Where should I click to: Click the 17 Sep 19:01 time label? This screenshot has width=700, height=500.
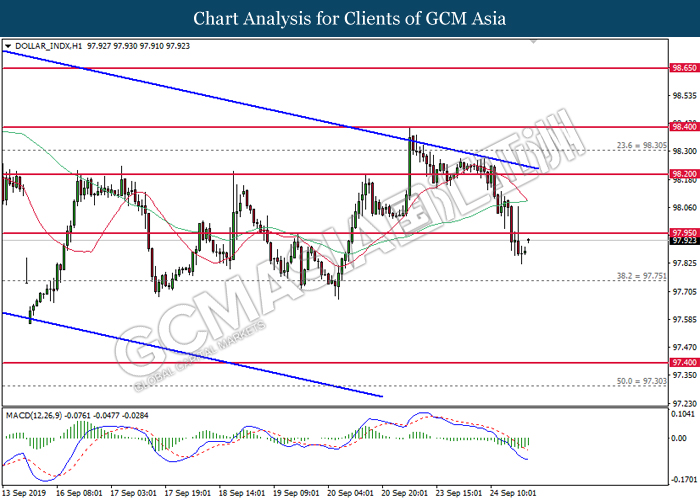tap(188, 493)
